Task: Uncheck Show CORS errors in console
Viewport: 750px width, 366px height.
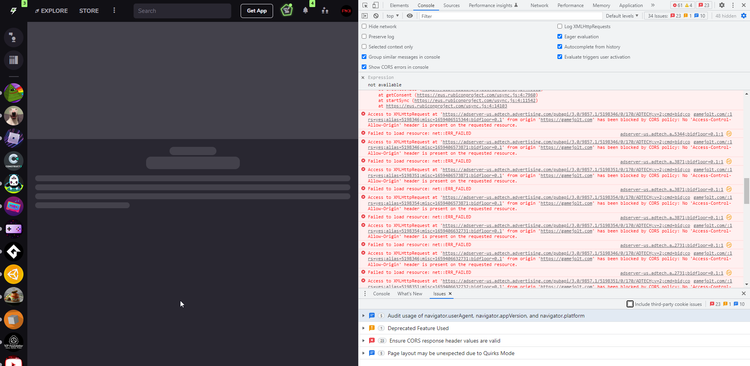Action: [x=364, y=67]
